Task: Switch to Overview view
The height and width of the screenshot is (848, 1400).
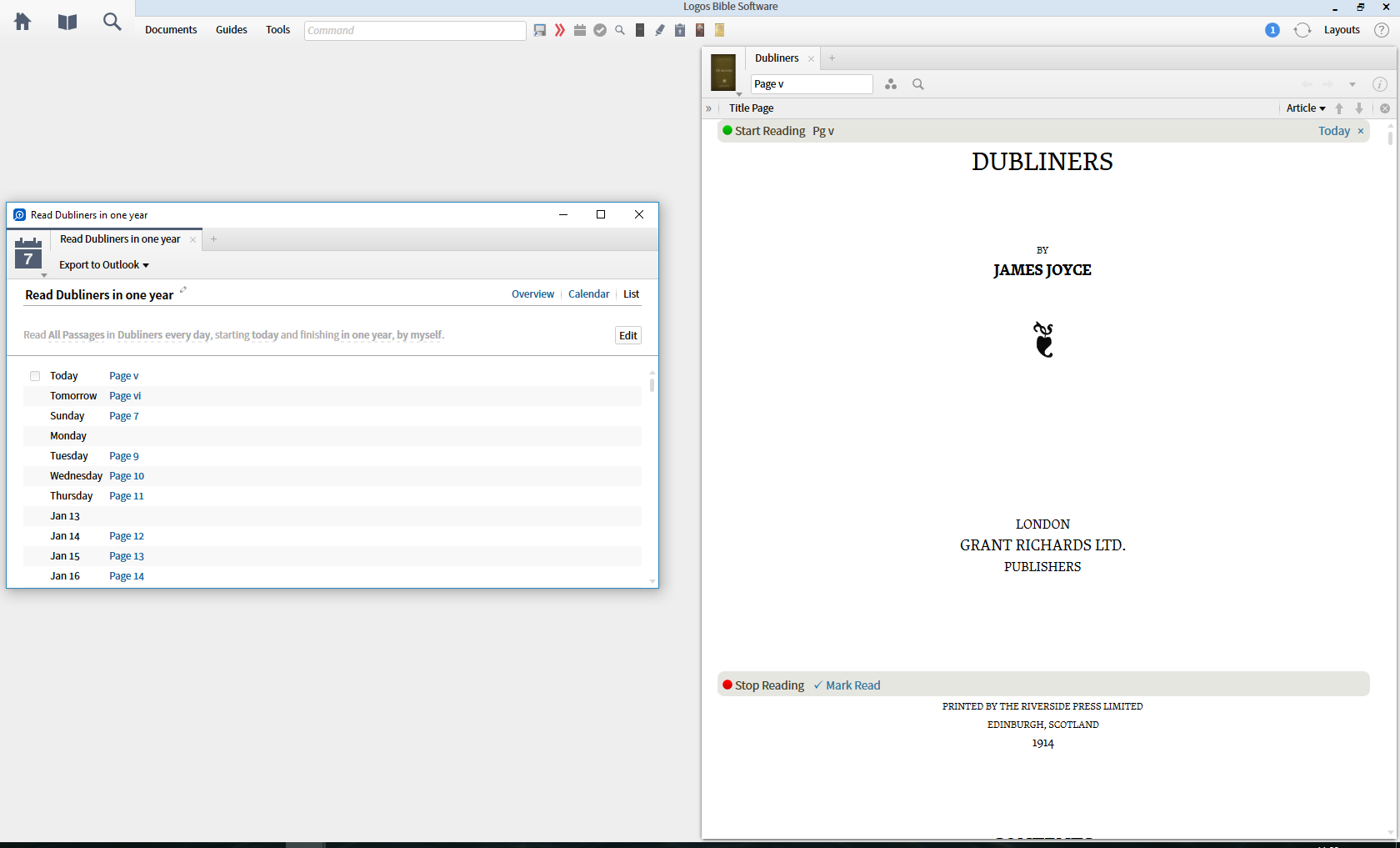Action: [x=532, y=294]
